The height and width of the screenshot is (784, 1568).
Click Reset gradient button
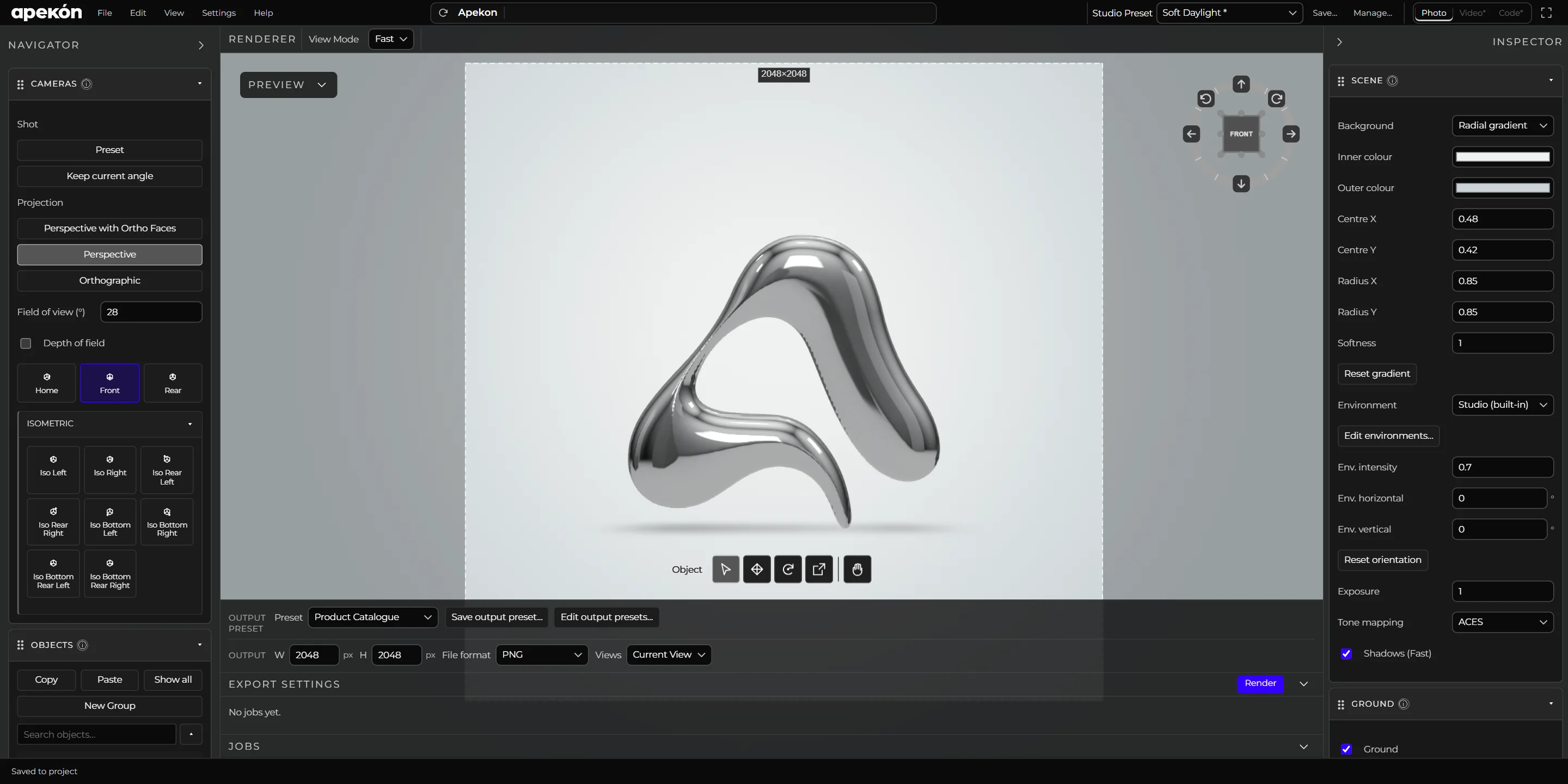[x=1377, y=373]
